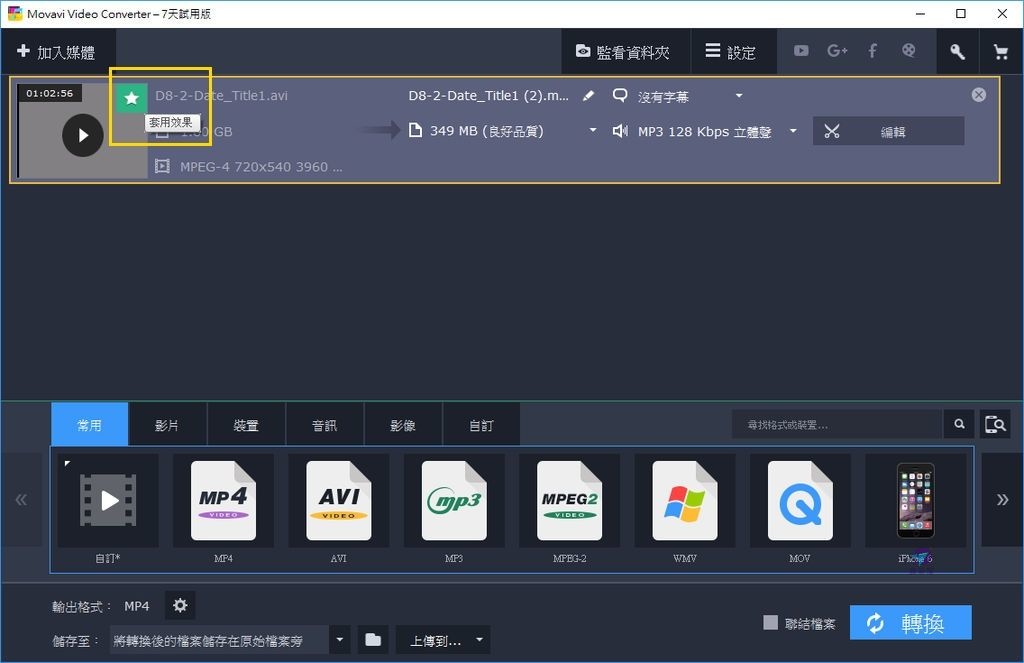Switch to the 常用 popular tab
The width and height of the screenshot is (1024, 663).
tap(89, 425)
